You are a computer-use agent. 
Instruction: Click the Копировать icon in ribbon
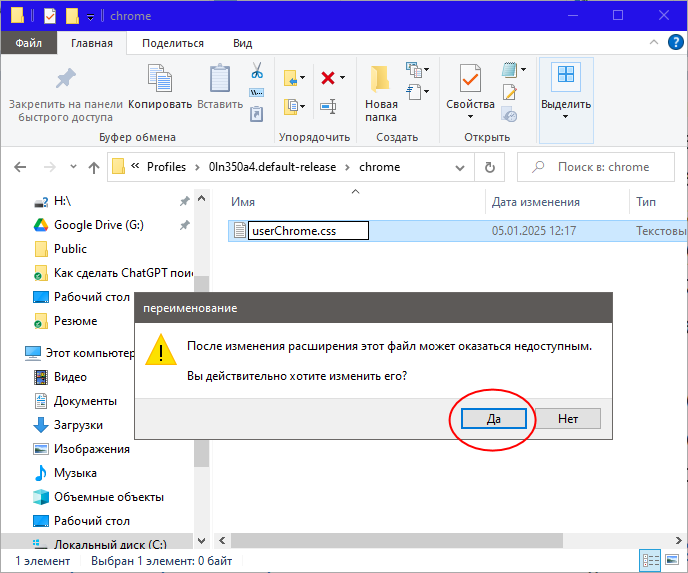point(160,78)
